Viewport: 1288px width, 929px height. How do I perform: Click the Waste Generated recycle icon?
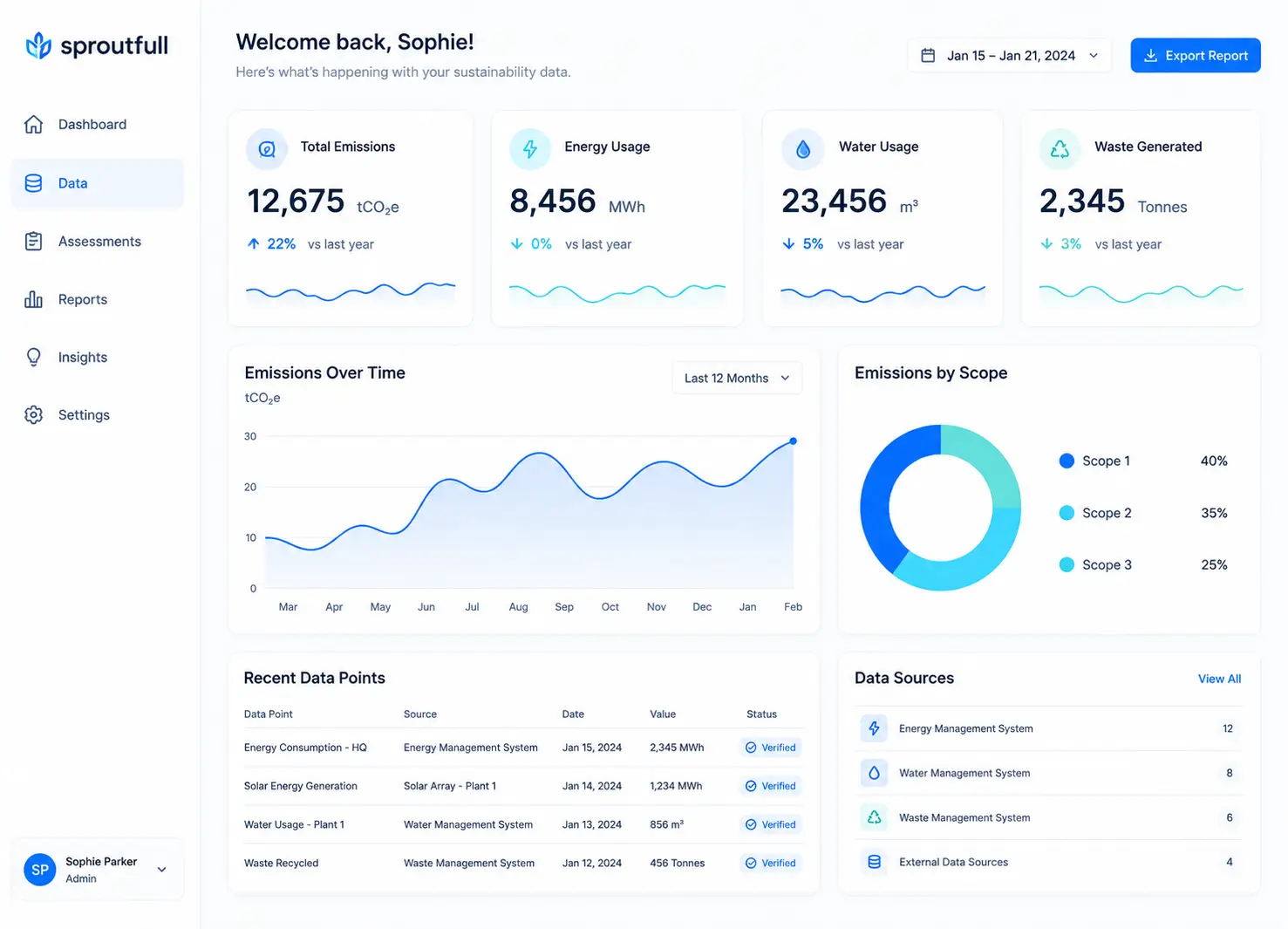pos(1060,149)
